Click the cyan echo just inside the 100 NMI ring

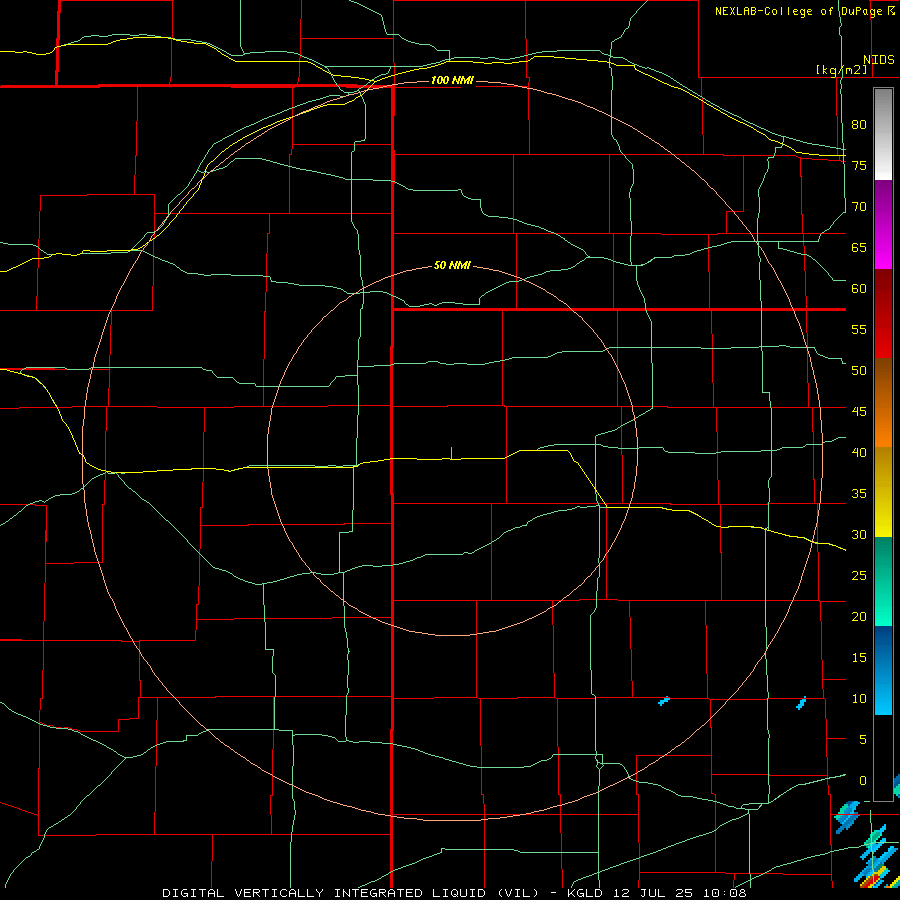pos(664,701)
